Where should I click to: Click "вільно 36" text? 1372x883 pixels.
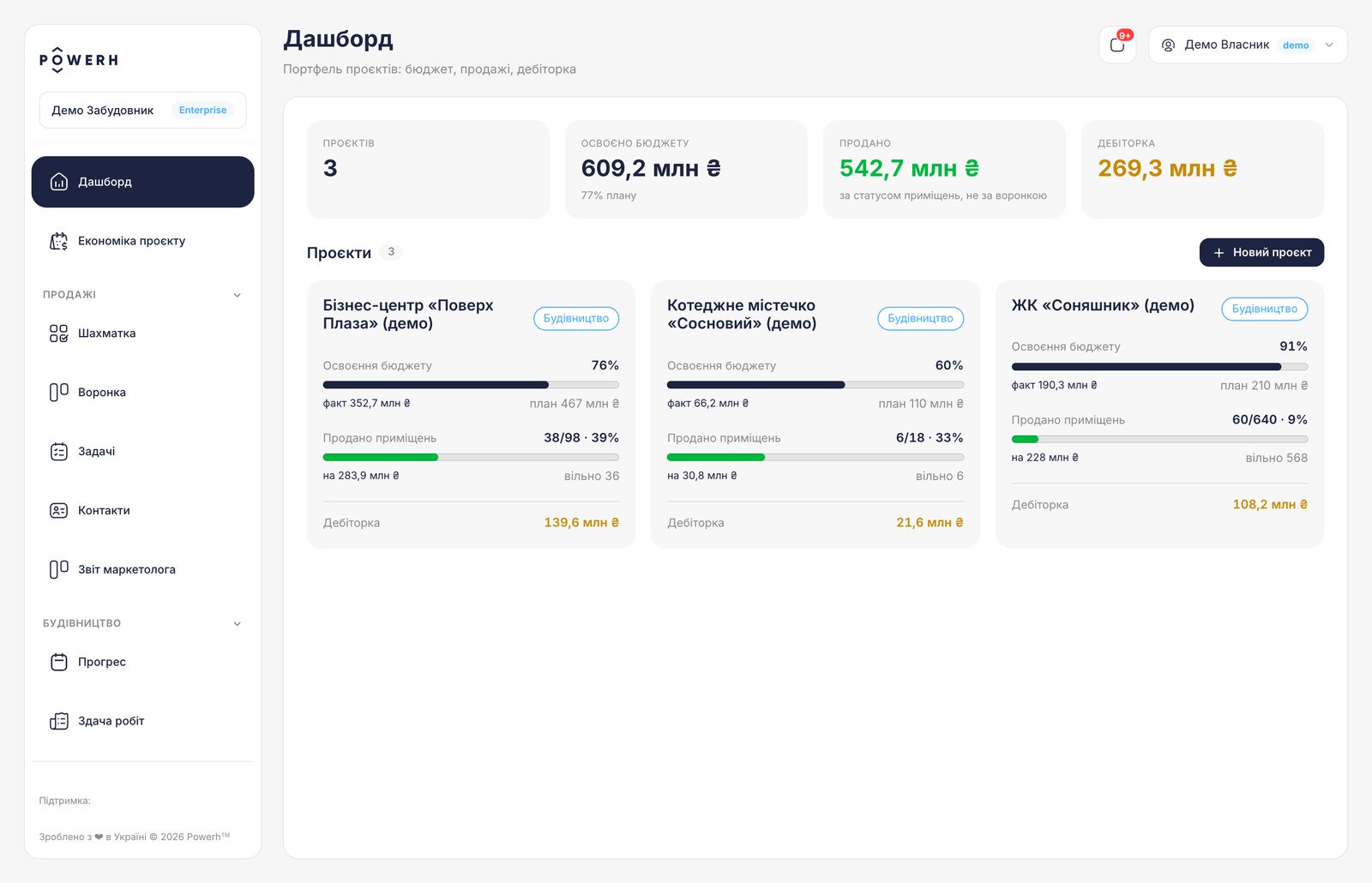click(x=592, y=476)
